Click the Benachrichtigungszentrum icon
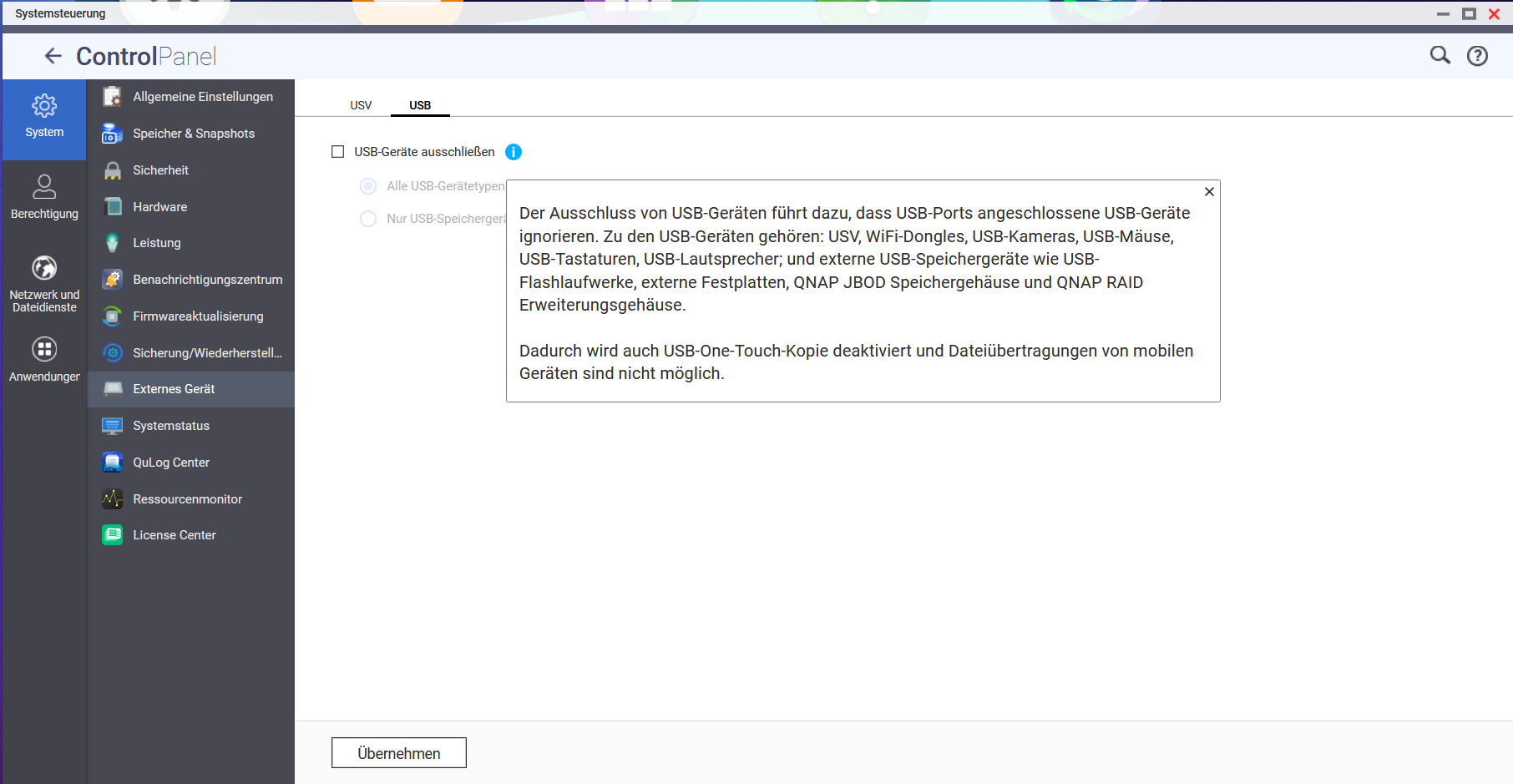Screen dimensions: 1513x784 coord(113,280)
